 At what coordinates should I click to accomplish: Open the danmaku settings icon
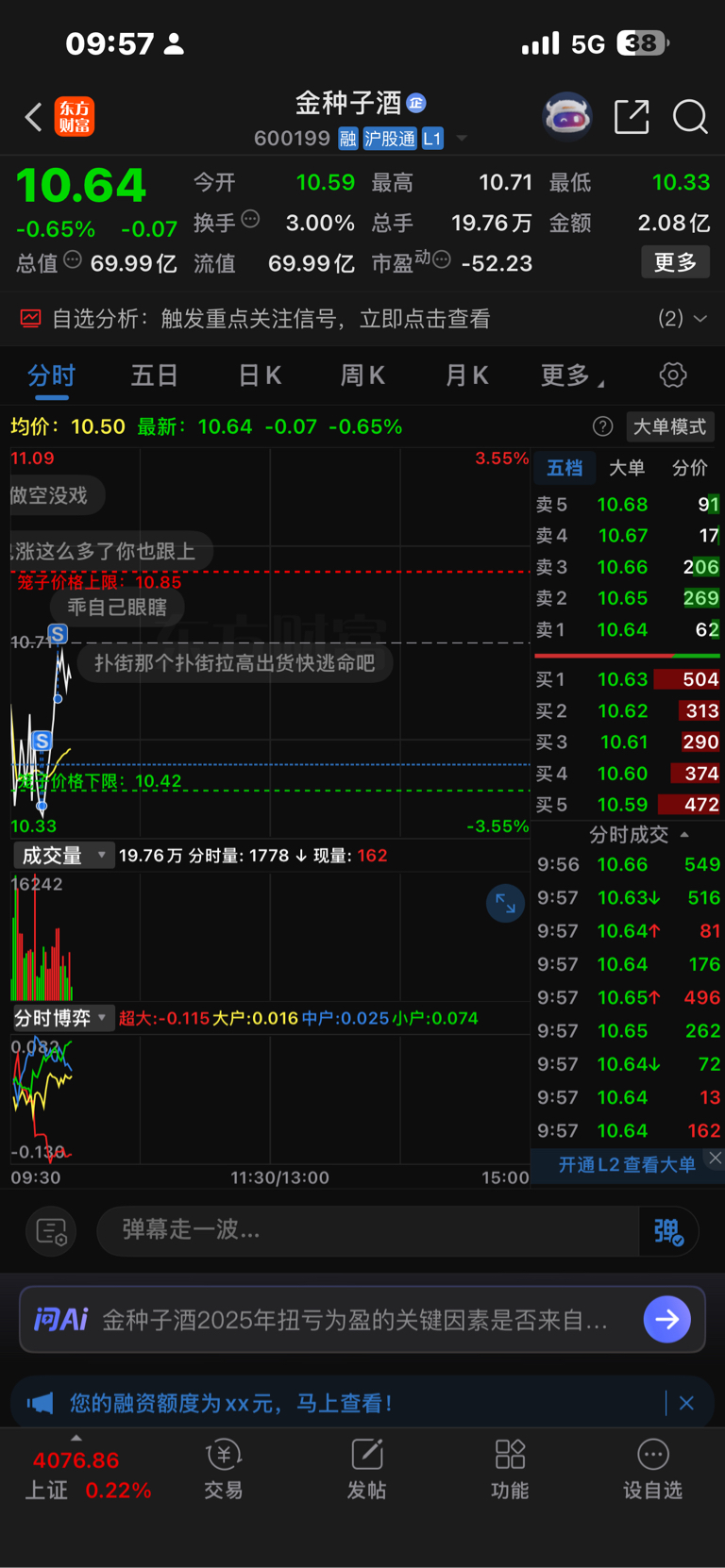click(51, 1231)
